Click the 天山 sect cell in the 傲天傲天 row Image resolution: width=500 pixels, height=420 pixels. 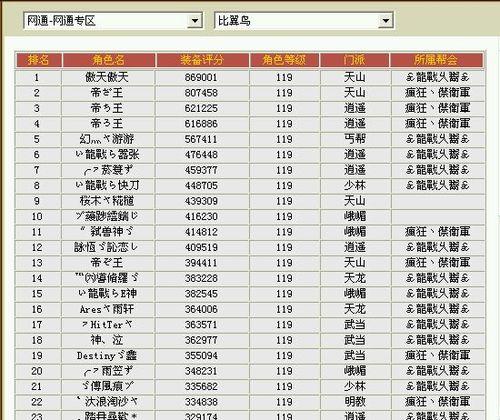tap(355, 77)
